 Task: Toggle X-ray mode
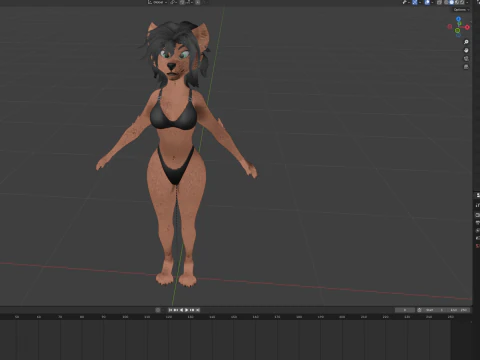[x=440, y=2]
